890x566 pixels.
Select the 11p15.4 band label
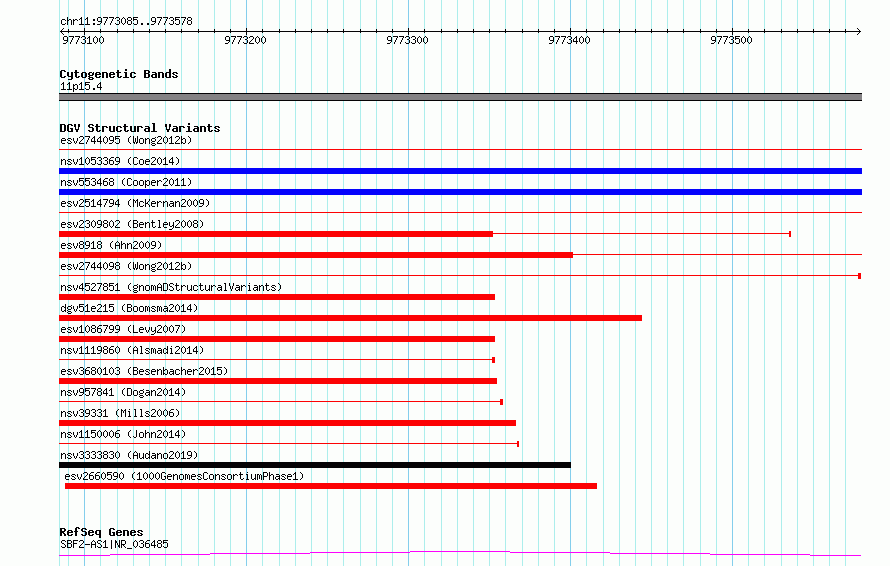[x=81, y=86]
